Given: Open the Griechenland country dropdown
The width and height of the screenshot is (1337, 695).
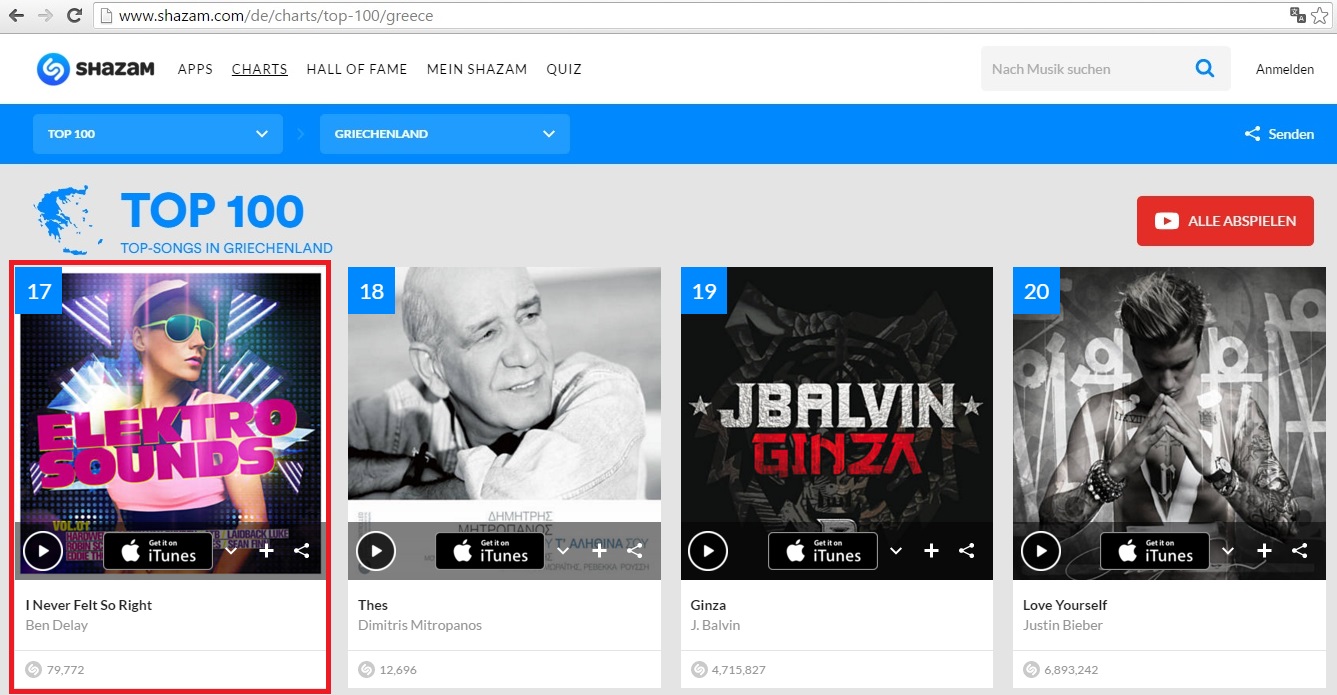Looking at the screenshot, I should [x=444, y=134].
